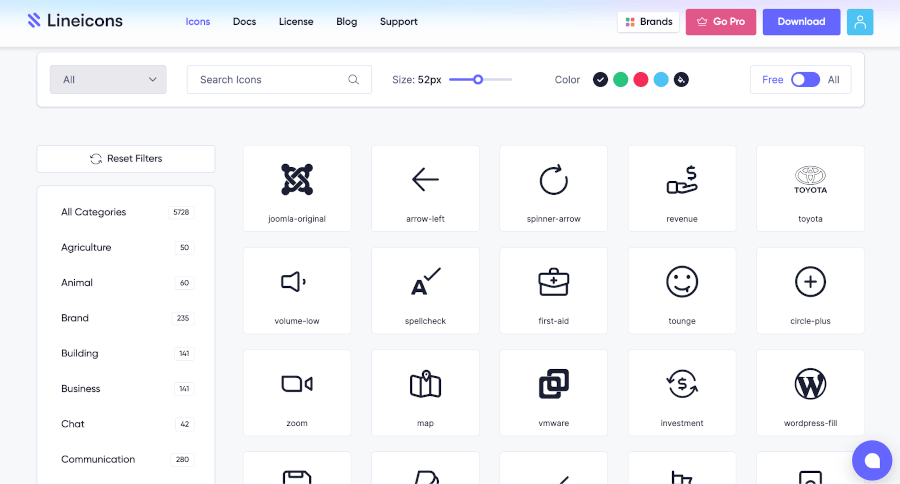Select the toyota brand icon
This screenshot has height=484, width=900.
(810, 188)
